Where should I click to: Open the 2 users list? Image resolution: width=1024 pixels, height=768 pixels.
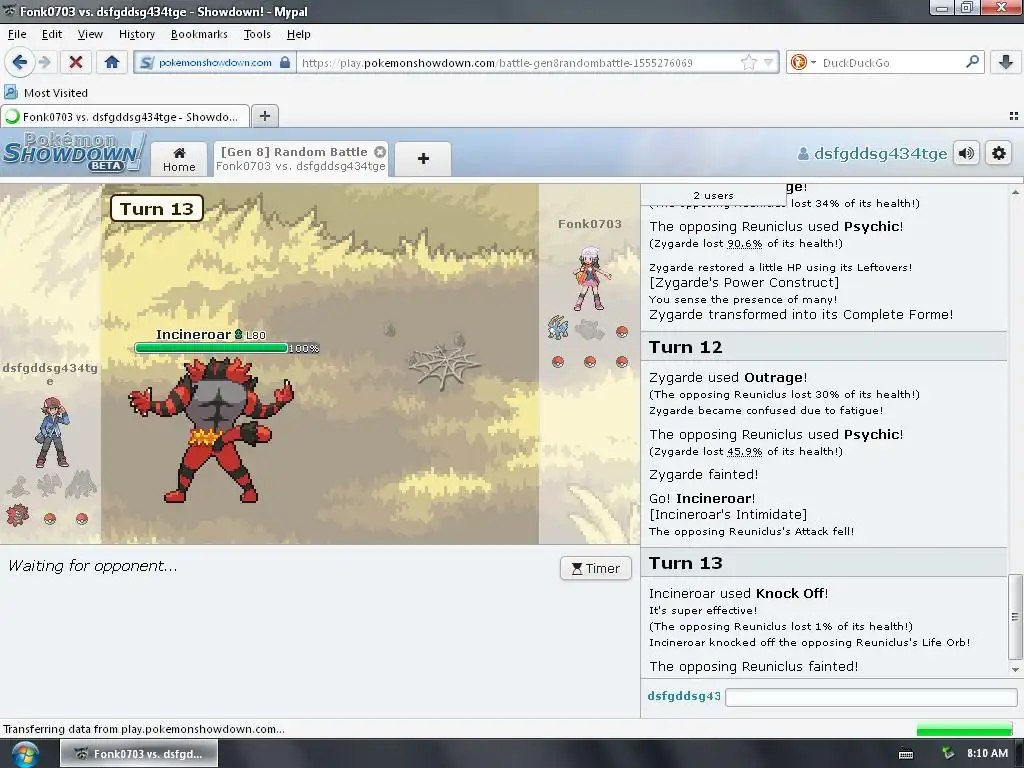pos(713,195)
